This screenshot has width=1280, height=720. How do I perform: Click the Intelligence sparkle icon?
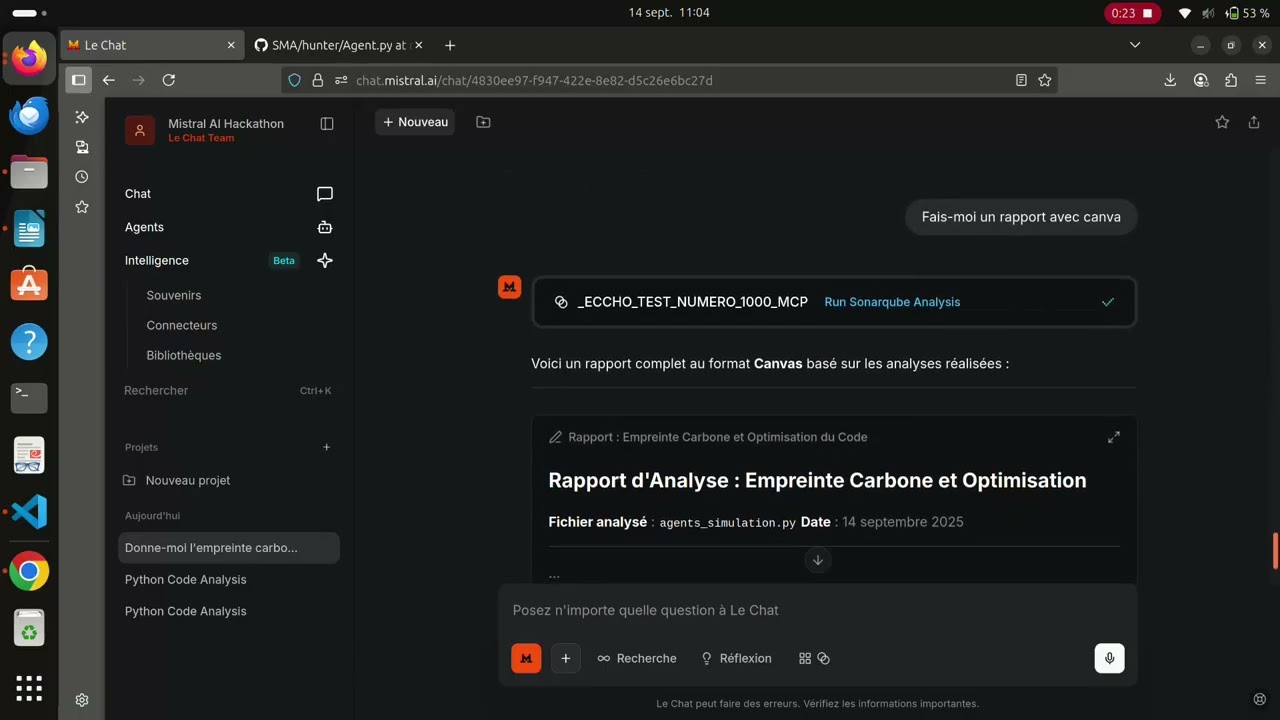325,260
